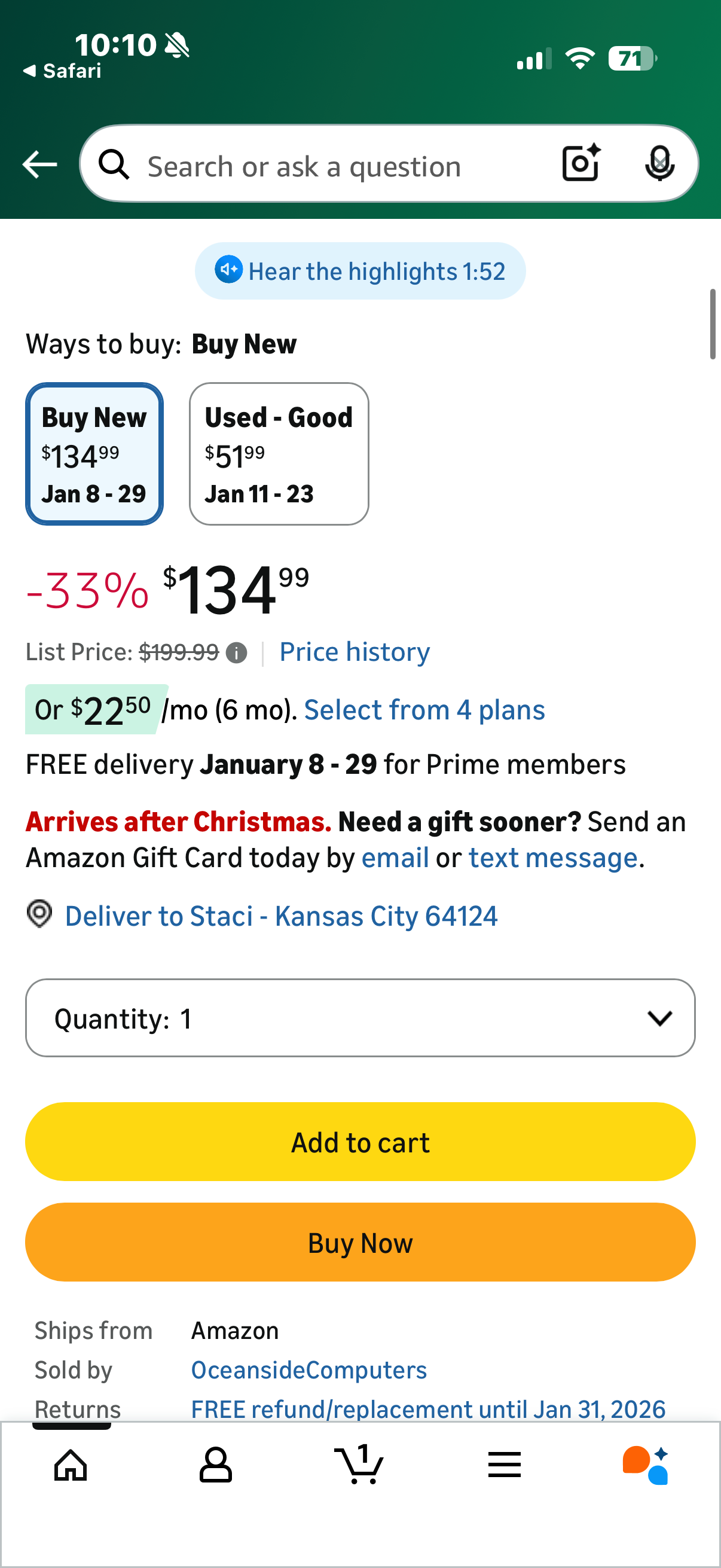Change delivery location Kansas City 64124
The height and width of the screenshot is (1568, 721).
[x=280, y=916]
